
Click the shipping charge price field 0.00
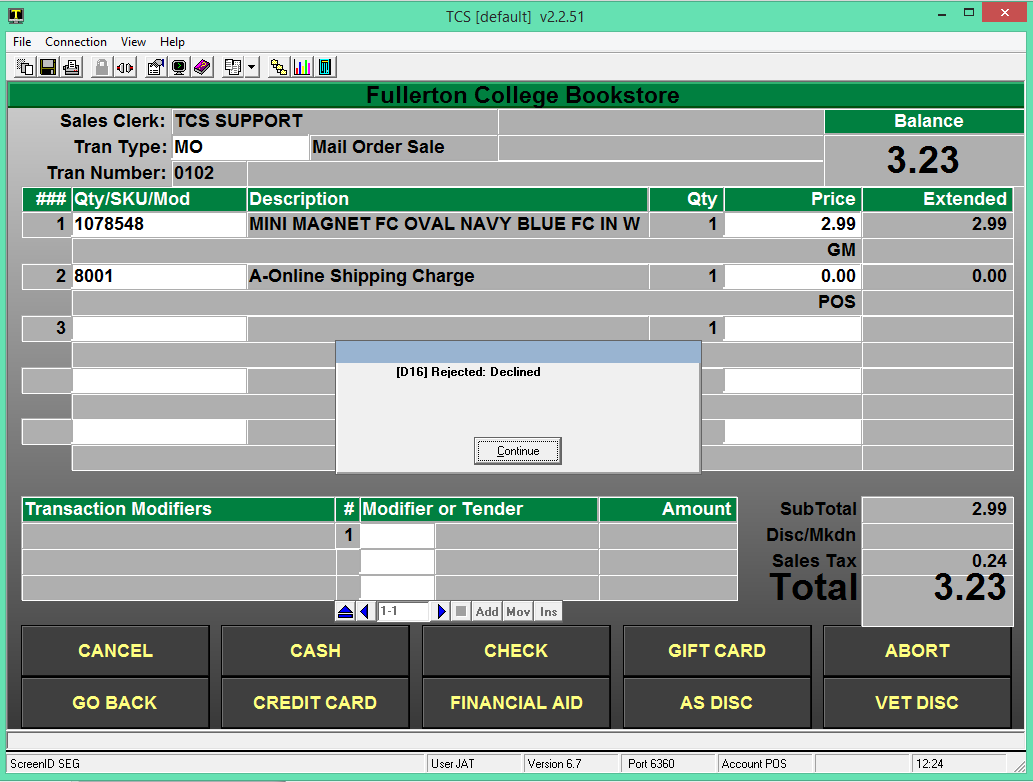793,276
